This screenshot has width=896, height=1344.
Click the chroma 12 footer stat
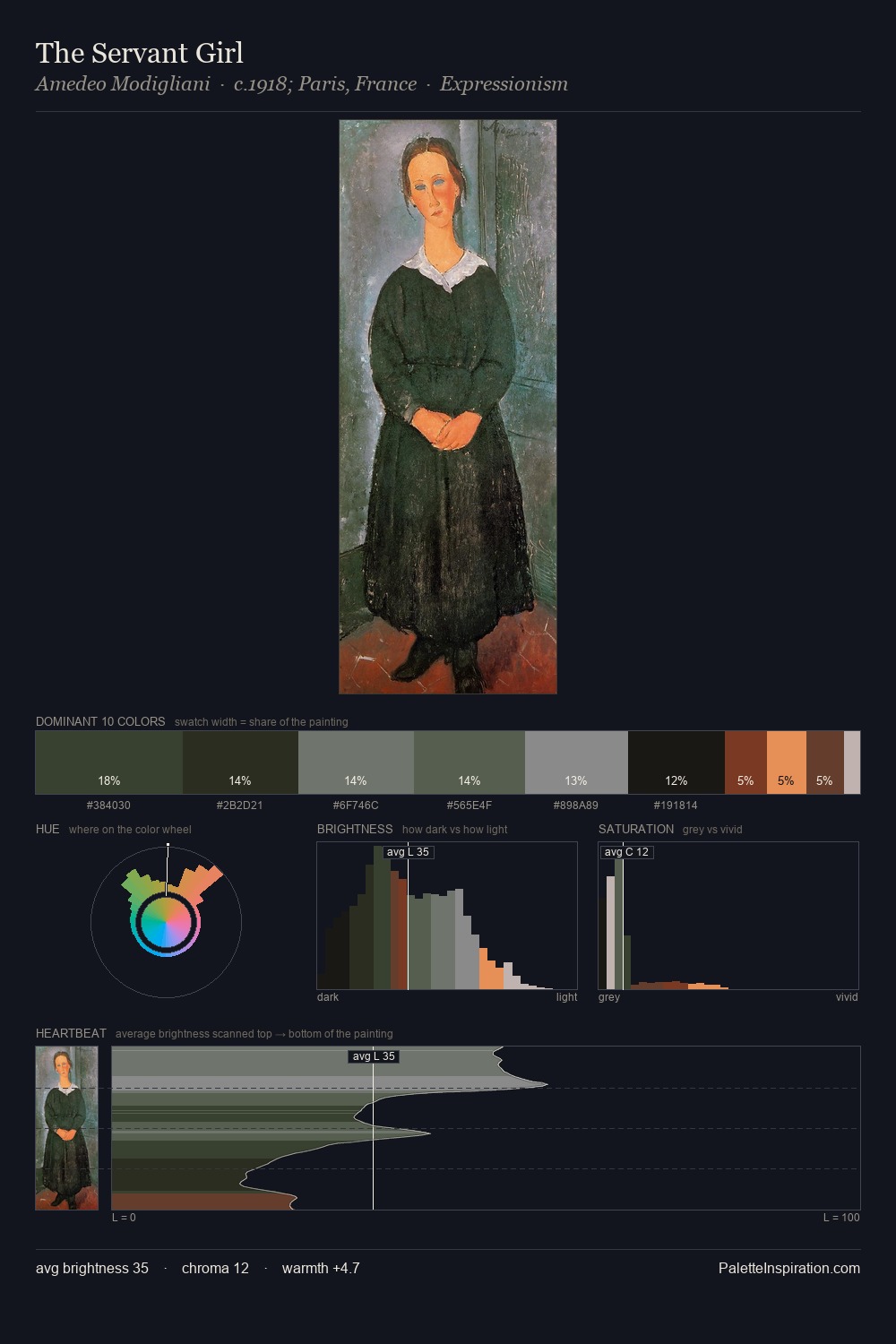click(x=215, y=1268)
